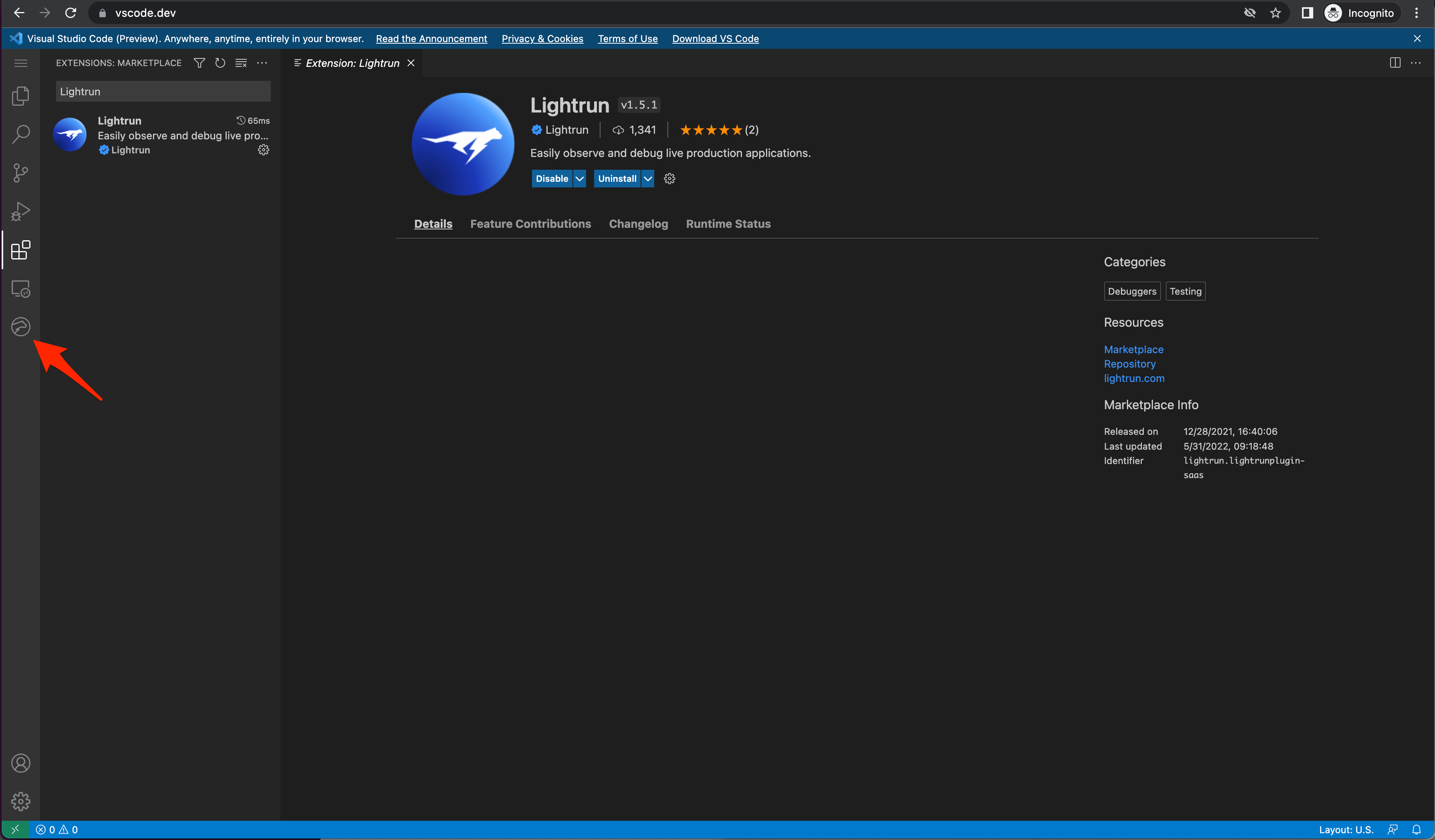This screenshot has height=840, width=1435.
Task: Click the Lightrun extensions search field
Action: pyautogui.click(x=163, y=92)
